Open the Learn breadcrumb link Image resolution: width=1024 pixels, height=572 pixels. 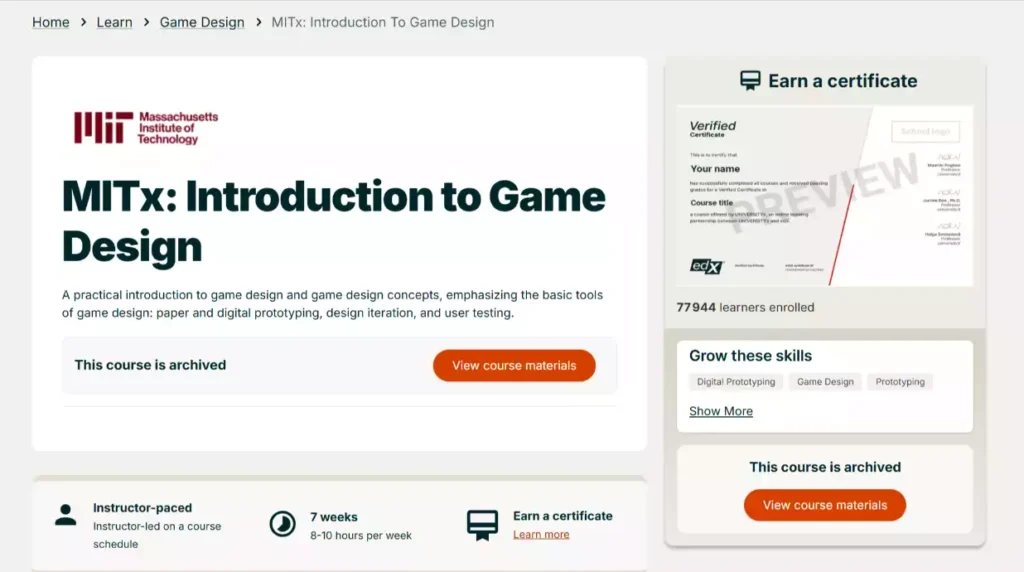tap(114, 22)
